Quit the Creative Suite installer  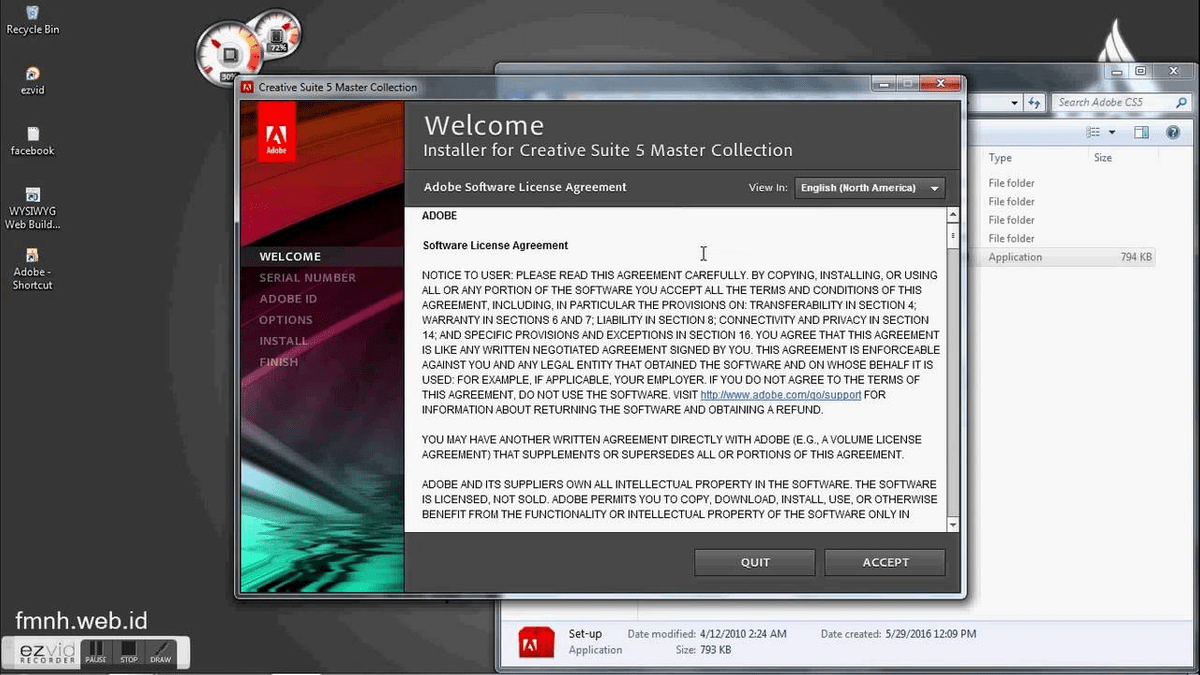click(x=754, y=561)
